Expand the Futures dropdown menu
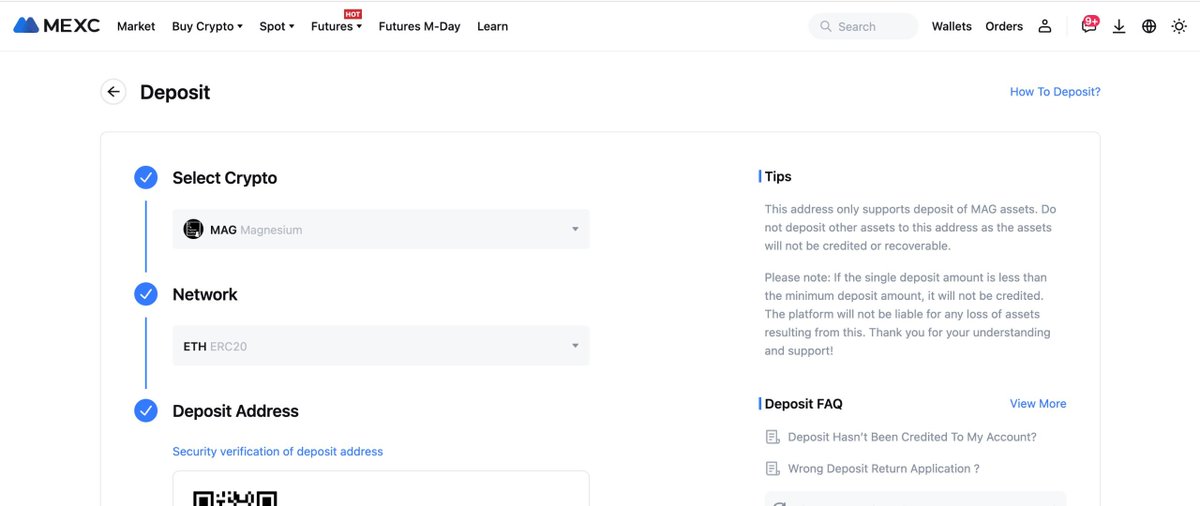The width and height of the screenshot is (1200, 506). pos(336,27)
